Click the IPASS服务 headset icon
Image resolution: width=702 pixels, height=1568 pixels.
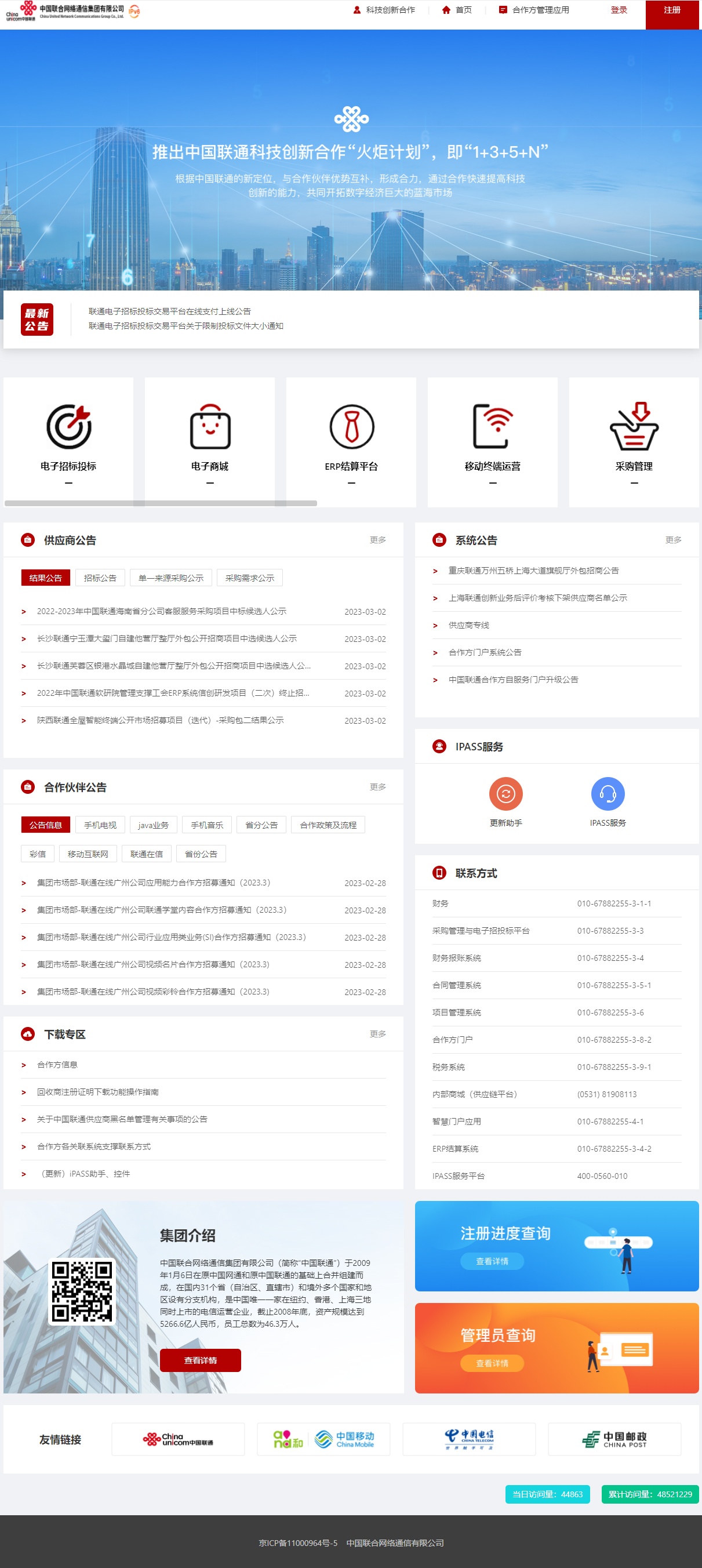point(608,794)
